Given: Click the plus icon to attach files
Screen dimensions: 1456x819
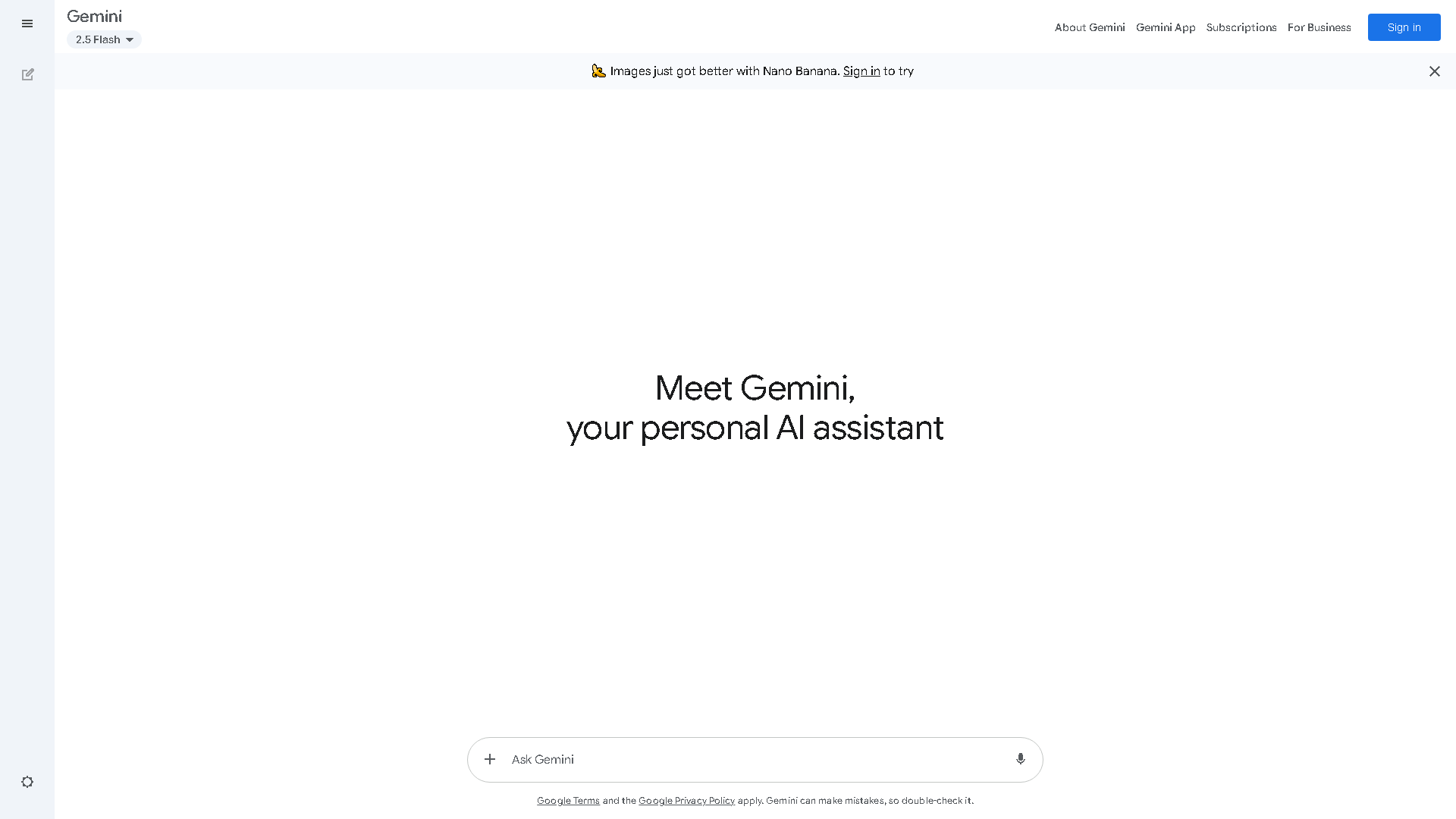Looking at the screenshot, I should tap(490, 759).
